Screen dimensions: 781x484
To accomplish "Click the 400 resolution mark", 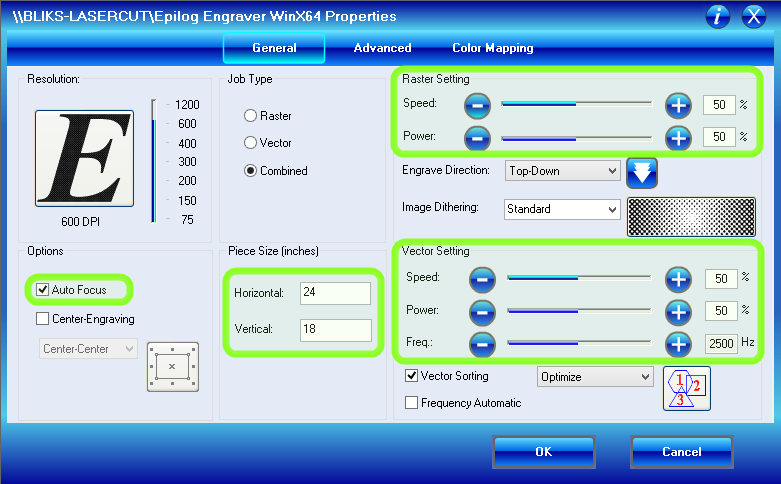I will (187, 144).
